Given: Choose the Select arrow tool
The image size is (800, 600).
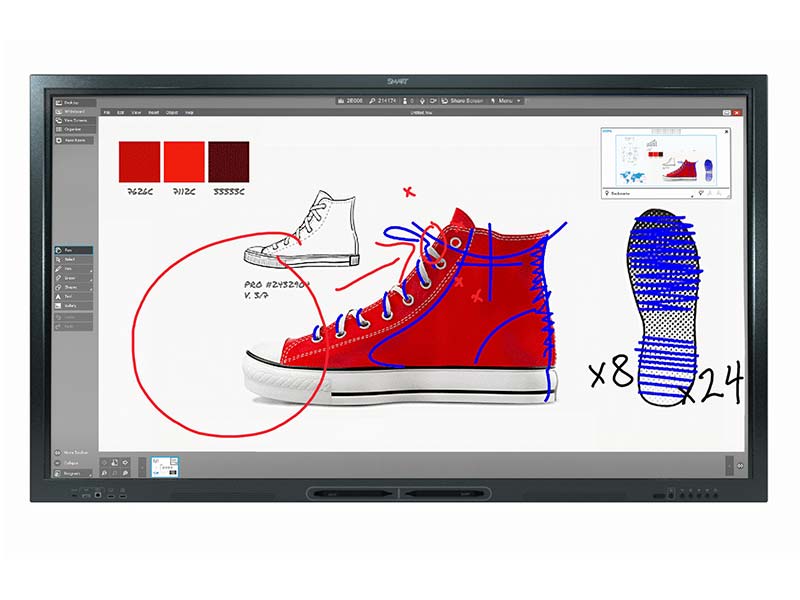Looking at the screenshot, I should click(x=73, y=260).
